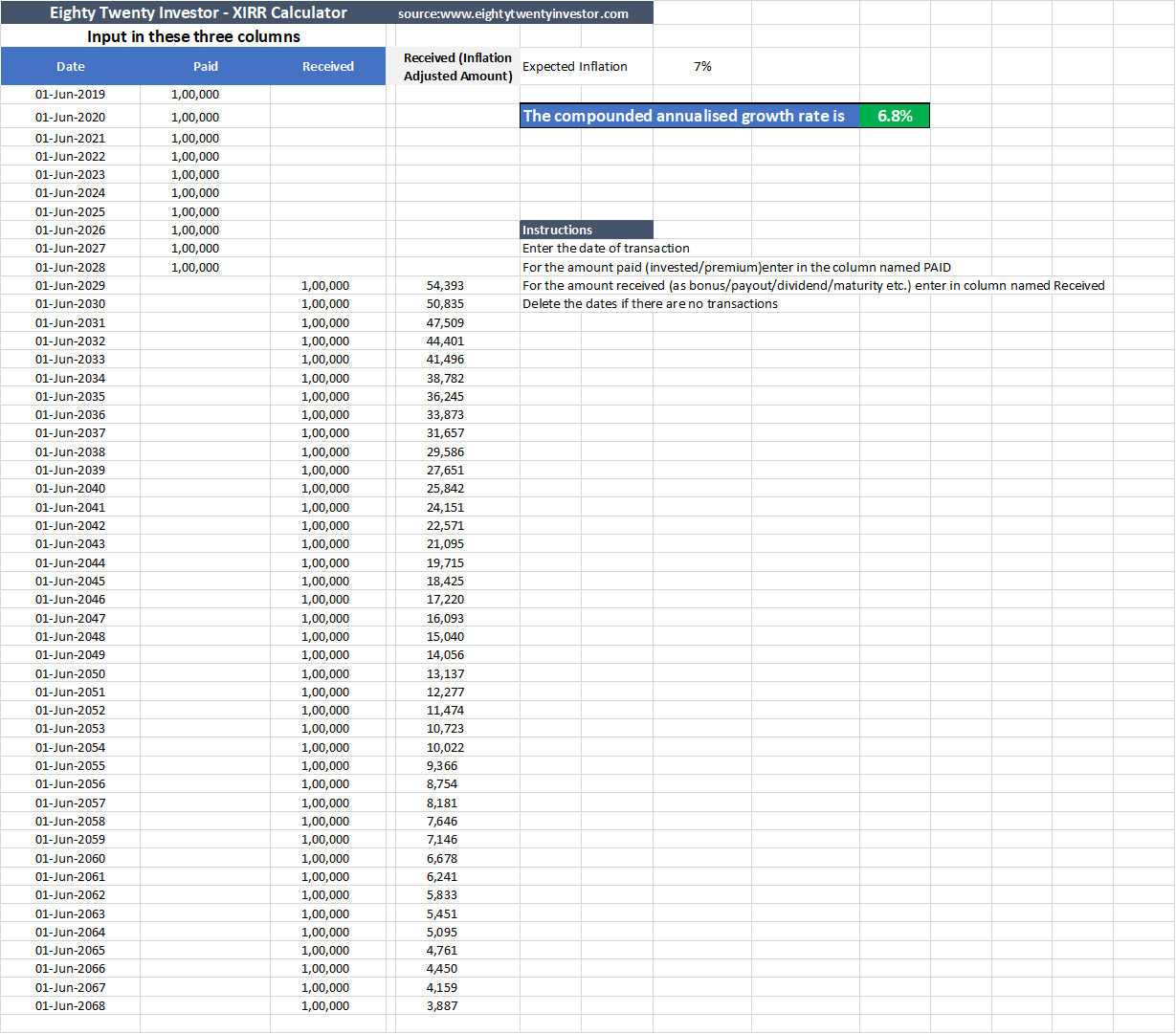Click the Instructions heading cell
1176x1034 pixels.
pyautogui.click(x=558, y=231)
